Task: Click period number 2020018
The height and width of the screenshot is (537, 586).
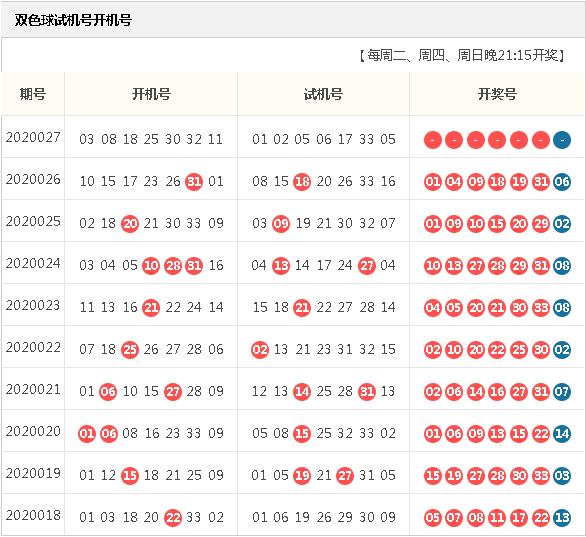Action: [x=33, y=515]
